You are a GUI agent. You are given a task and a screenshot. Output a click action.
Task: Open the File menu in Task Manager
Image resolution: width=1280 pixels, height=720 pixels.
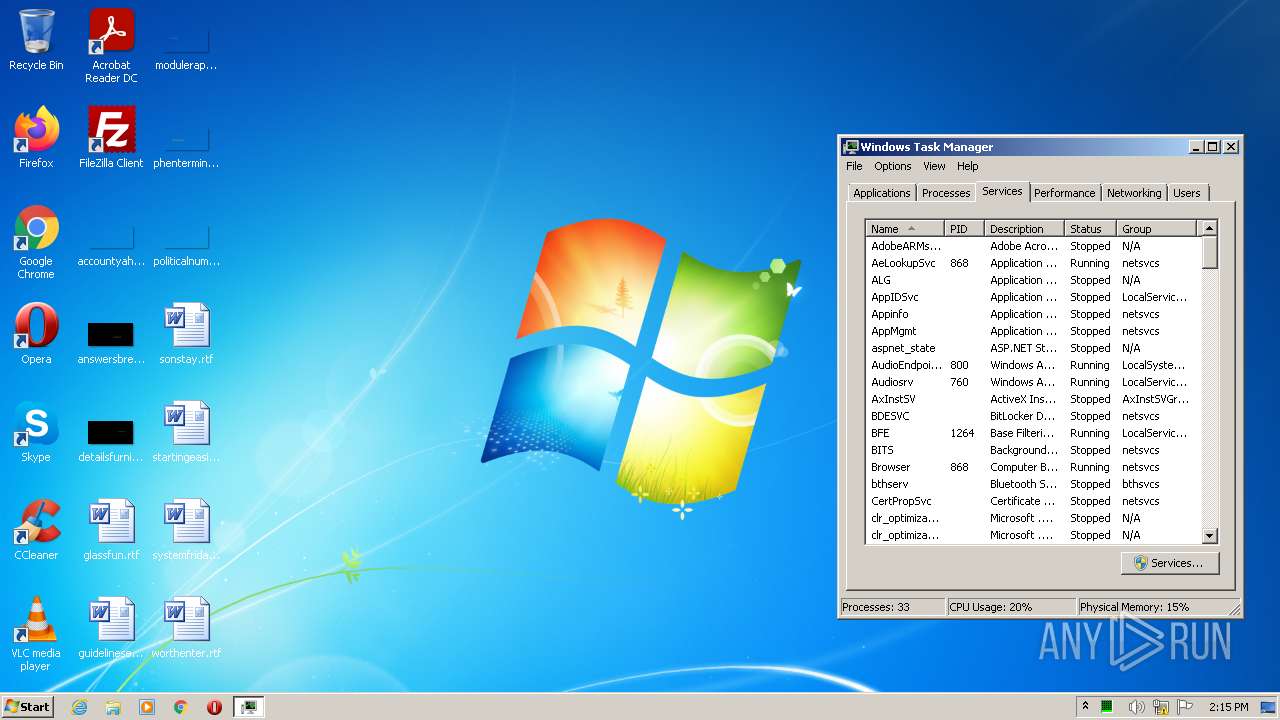click(854, 166)
